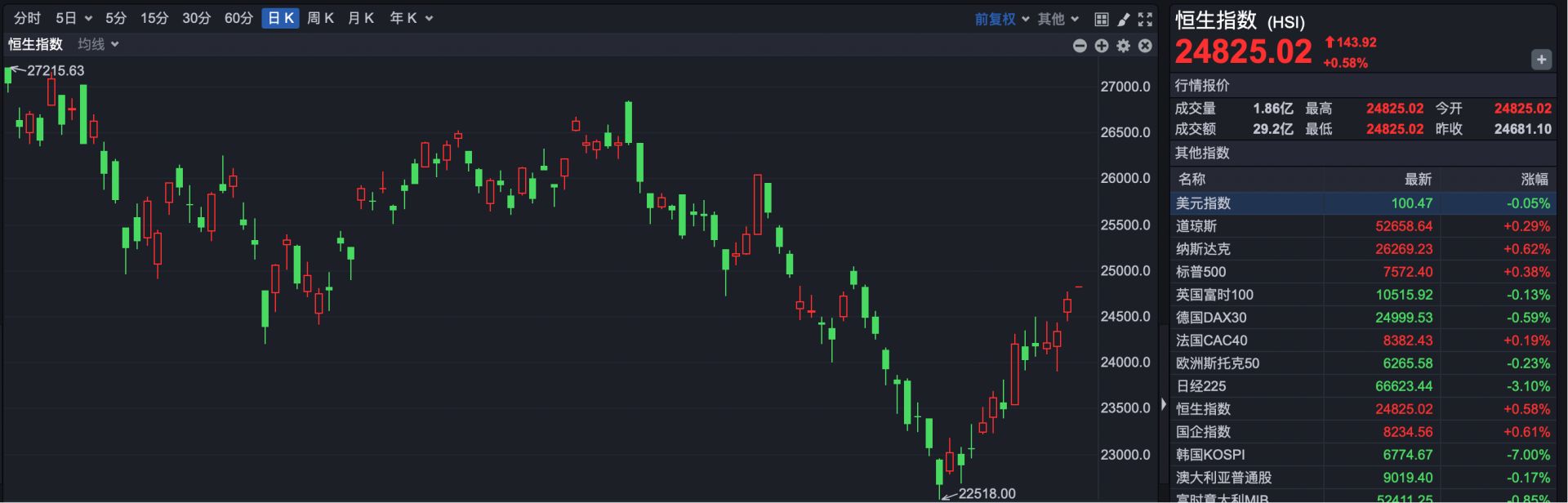Select the 5日 timeframe
This screenshot has height=503, width=1568.
tap(66, 18)
